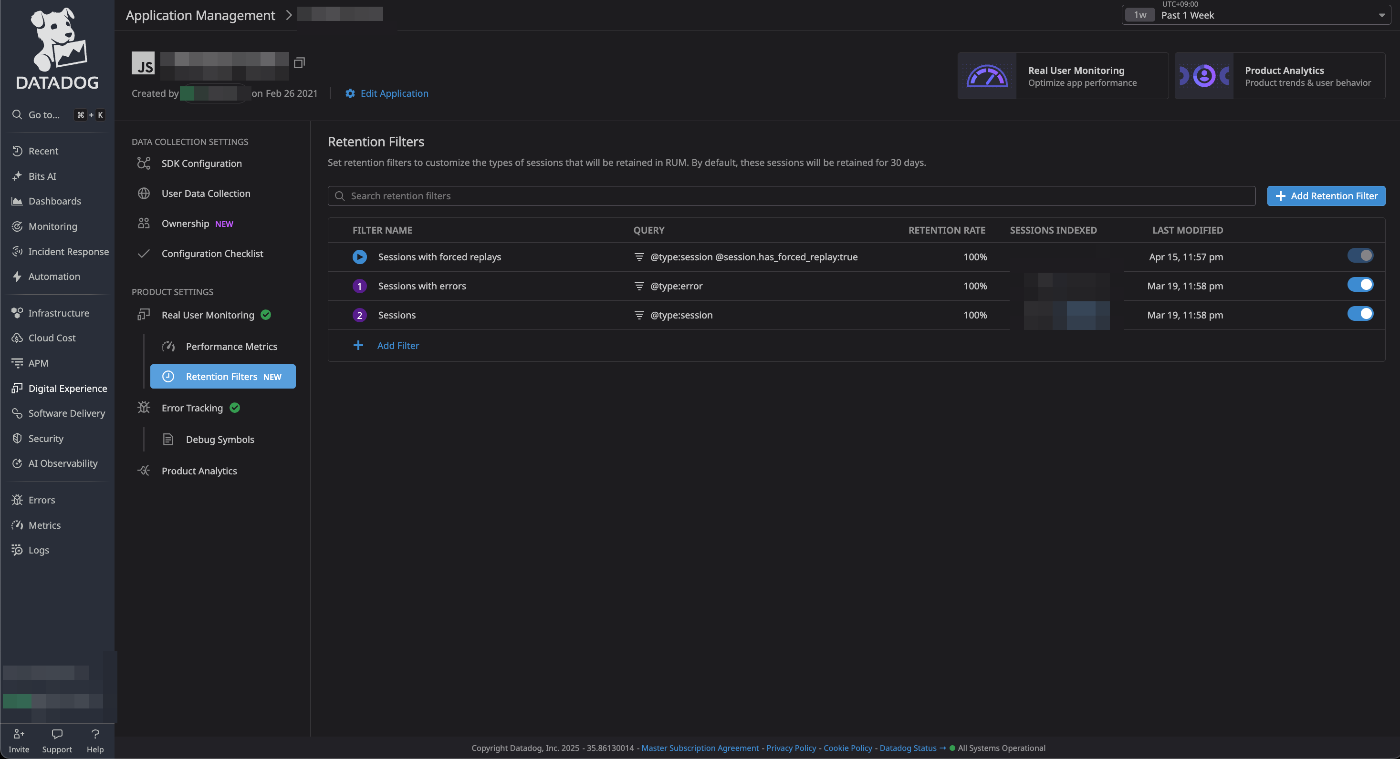The height and width of the screenshot is (759, 1400).
Task: Click the number 2 priority badge
Action: click(x=360, y=315)
